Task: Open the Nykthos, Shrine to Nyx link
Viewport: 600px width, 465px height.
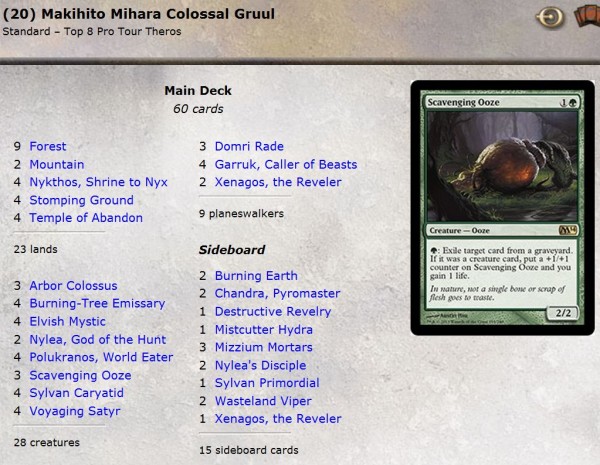Action: [98, 182]
